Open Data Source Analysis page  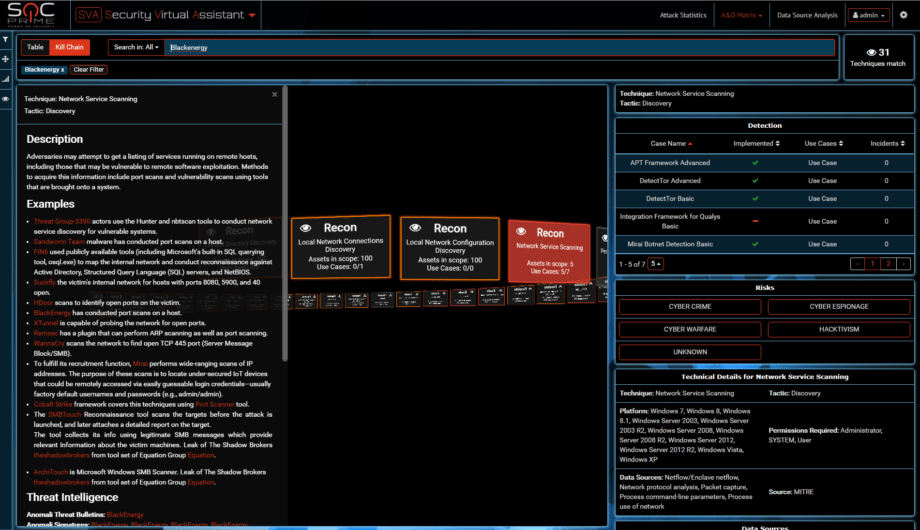(807, 15)
